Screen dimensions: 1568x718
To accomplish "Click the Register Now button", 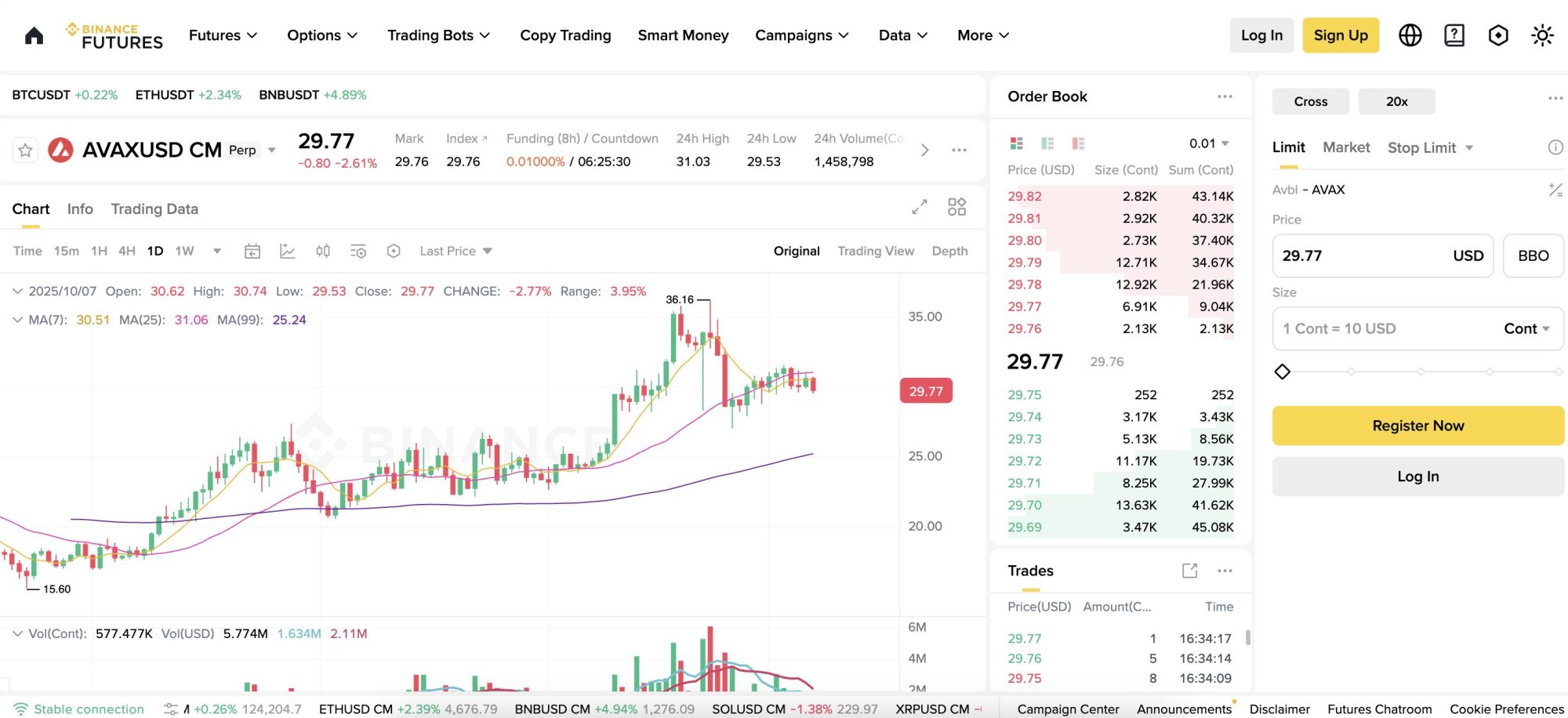I will click(1417, 426).
